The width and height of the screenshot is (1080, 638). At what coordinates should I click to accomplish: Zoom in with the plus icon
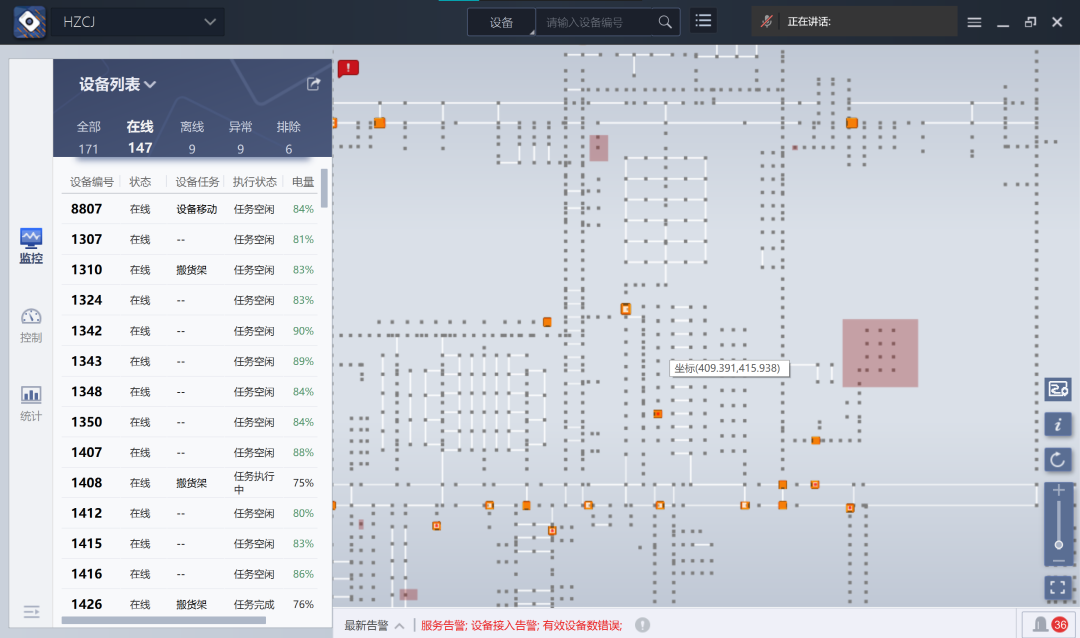(1059, 491)
